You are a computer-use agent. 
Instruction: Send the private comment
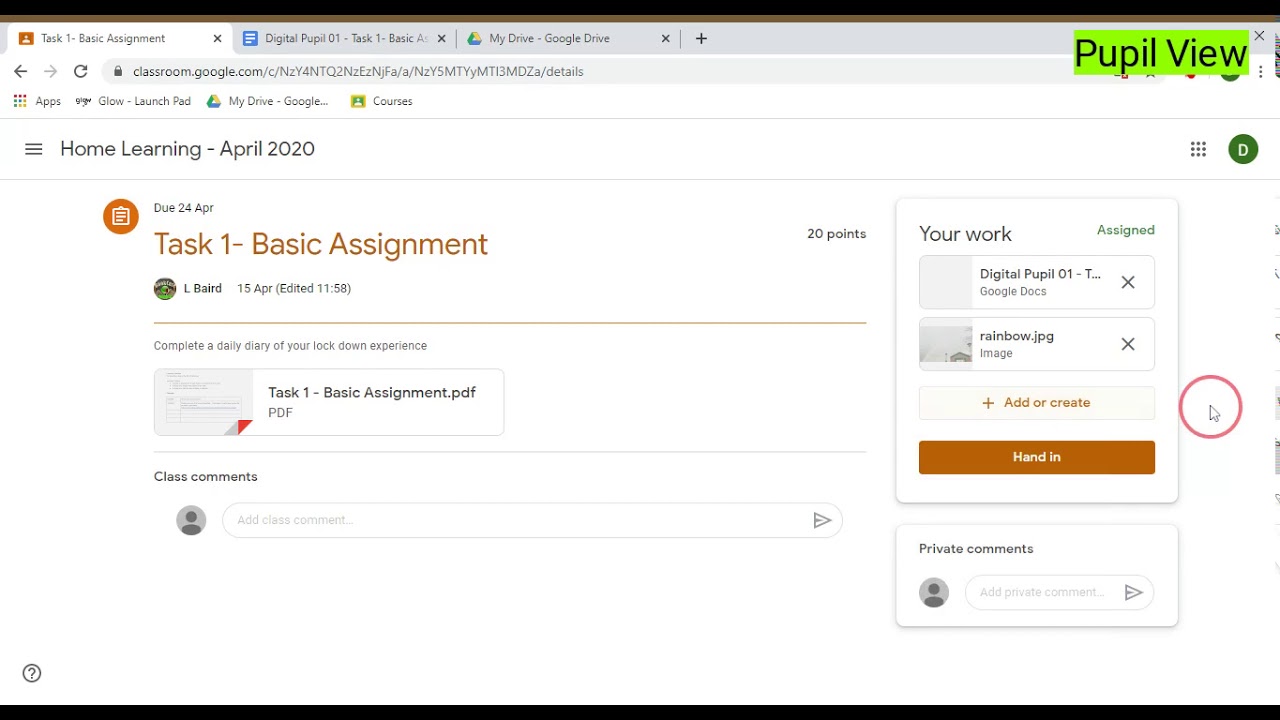click(x=1134, y=593)
